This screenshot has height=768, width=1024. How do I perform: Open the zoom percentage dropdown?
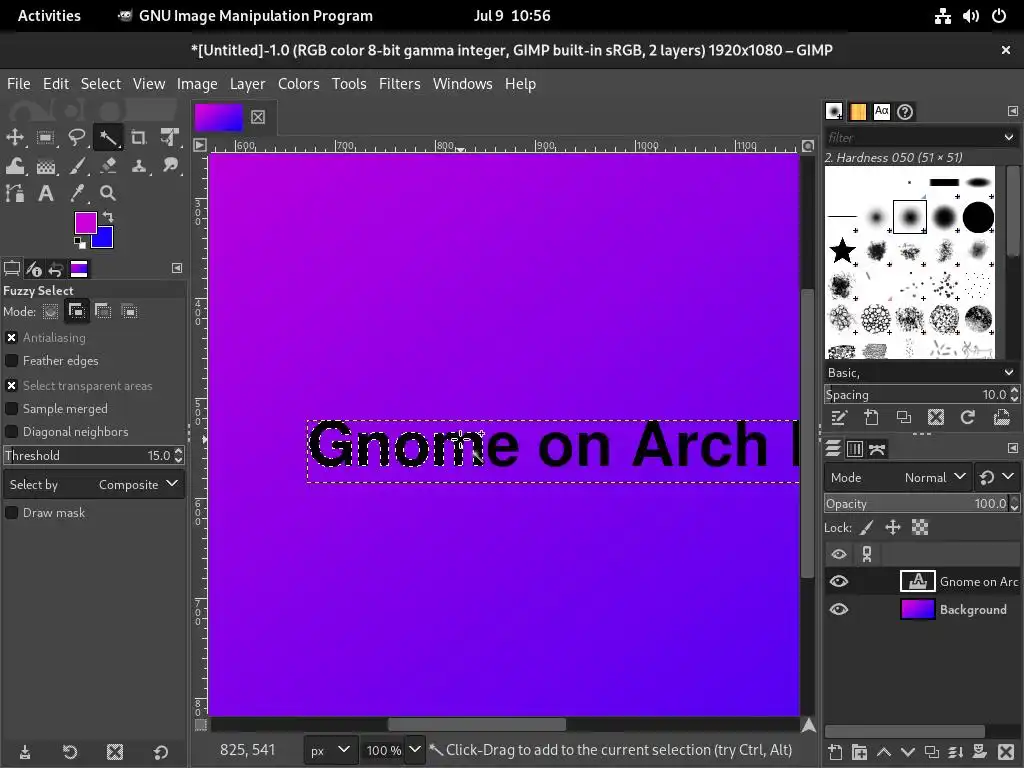pyautogui.click(x=414, y=750)
